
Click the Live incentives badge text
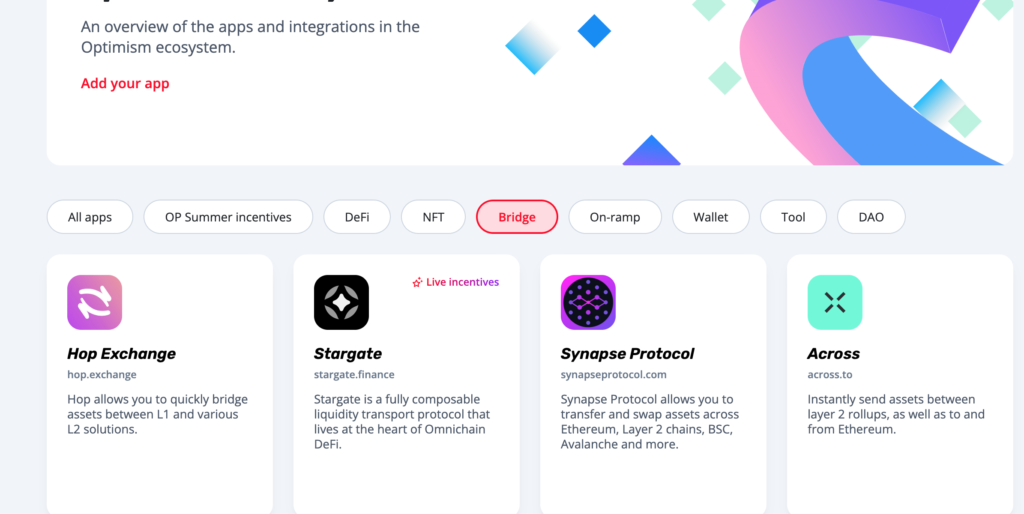(x=462, y=282)
